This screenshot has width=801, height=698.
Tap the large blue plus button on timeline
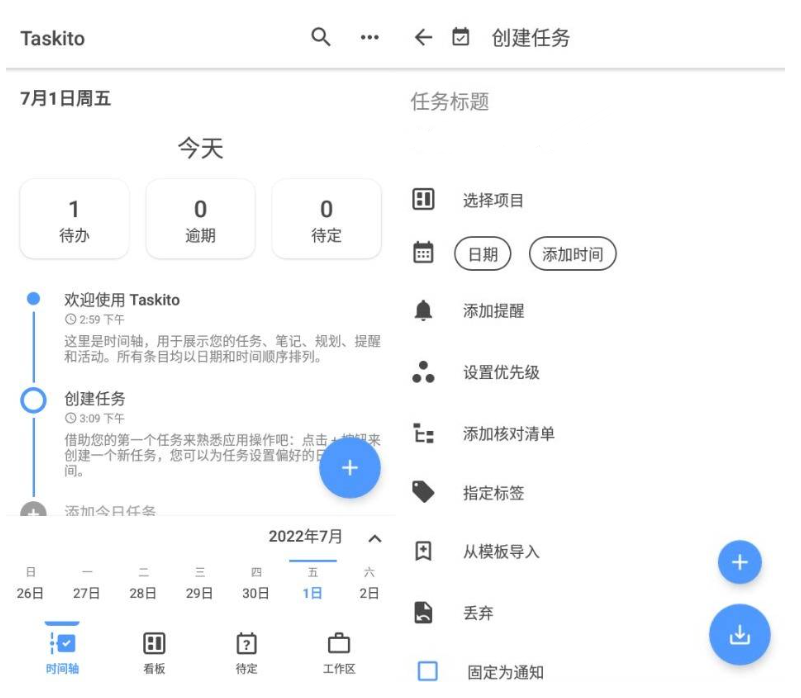(x=350, y=468)
